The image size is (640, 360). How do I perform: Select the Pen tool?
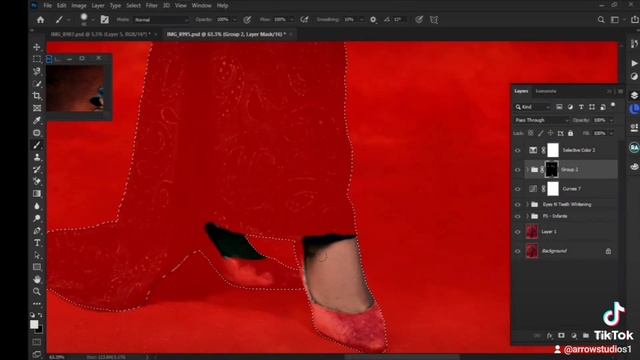(37, 230)
